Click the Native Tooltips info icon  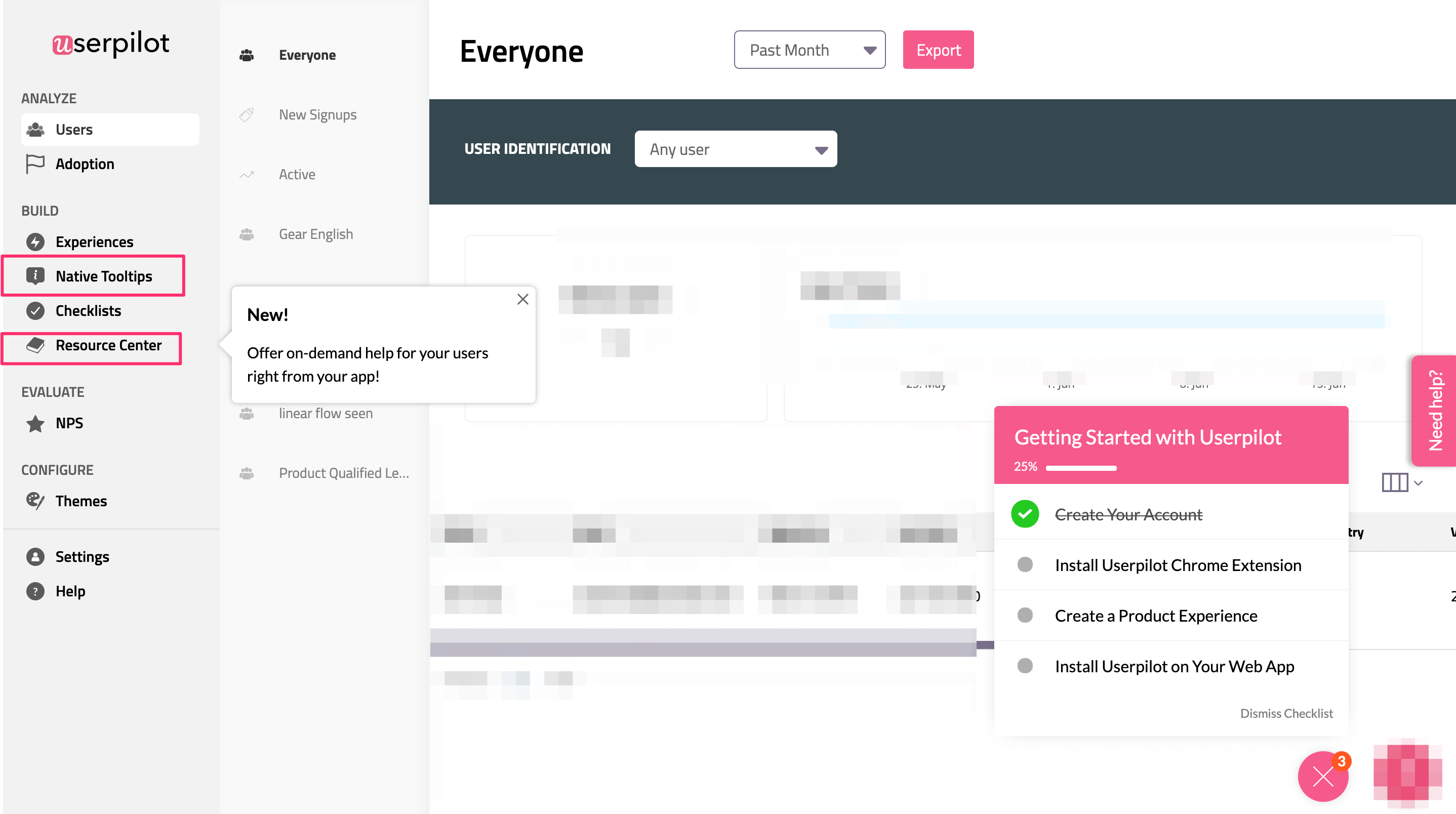pos(35,276)
